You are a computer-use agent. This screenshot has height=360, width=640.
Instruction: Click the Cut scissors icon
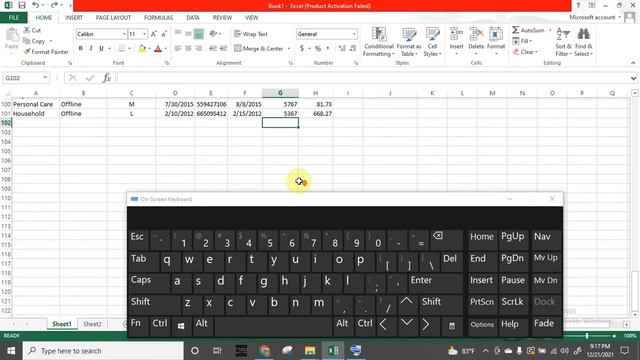(27, 30)
